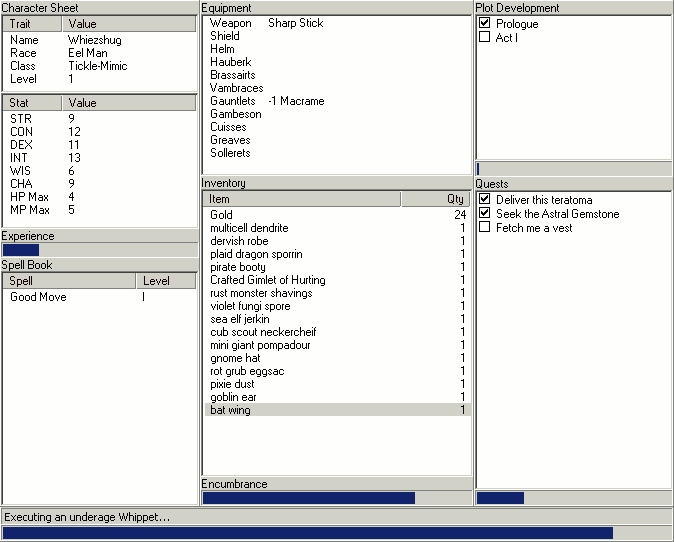Click the Spell column header
Screen dimensions: 674x542
pyautogui.click(x=68, y=281)
